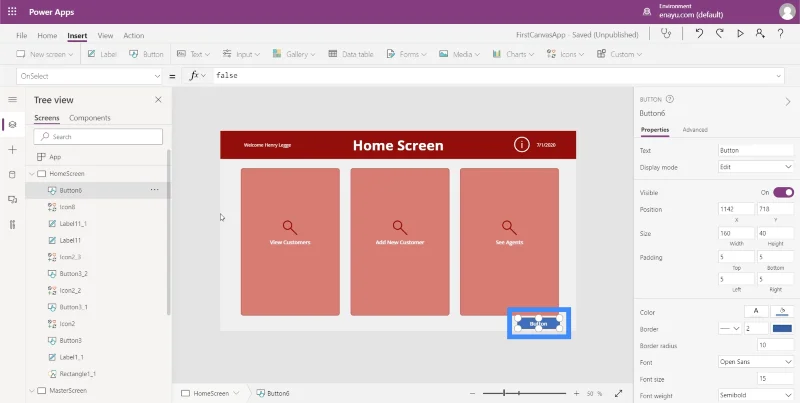Viewport: 800px width, 403px height.
Task: Adjust the zoom slider handle
Action: click(x=504, y=393)
